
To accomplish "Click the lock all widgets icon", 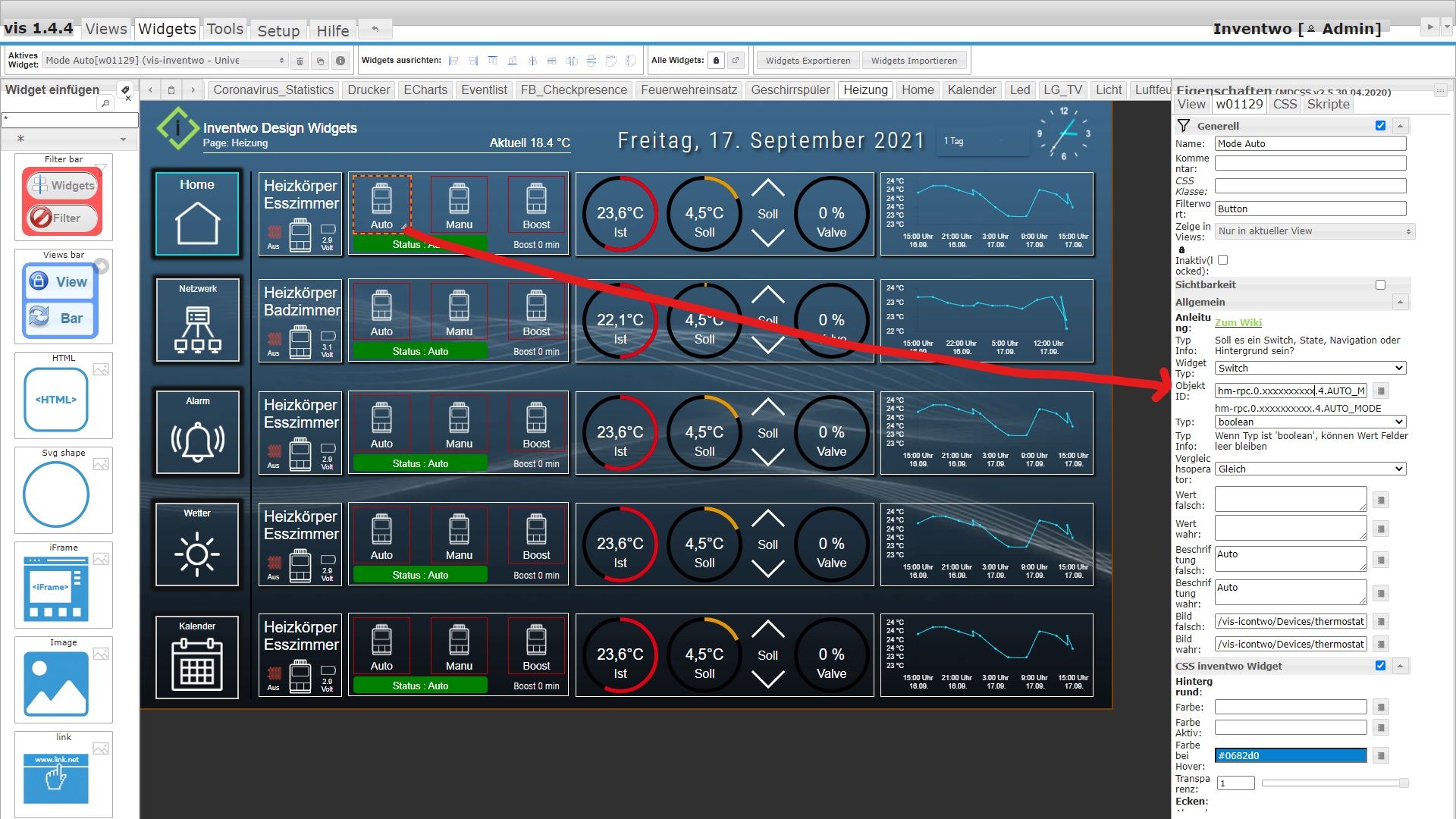I will [716, 61].
